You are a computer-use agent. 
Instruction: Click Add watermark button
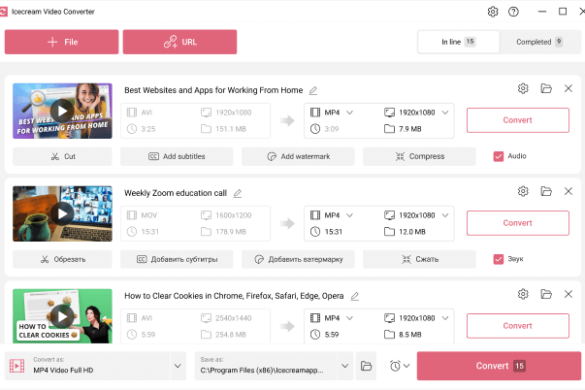[x=298, y=156]
